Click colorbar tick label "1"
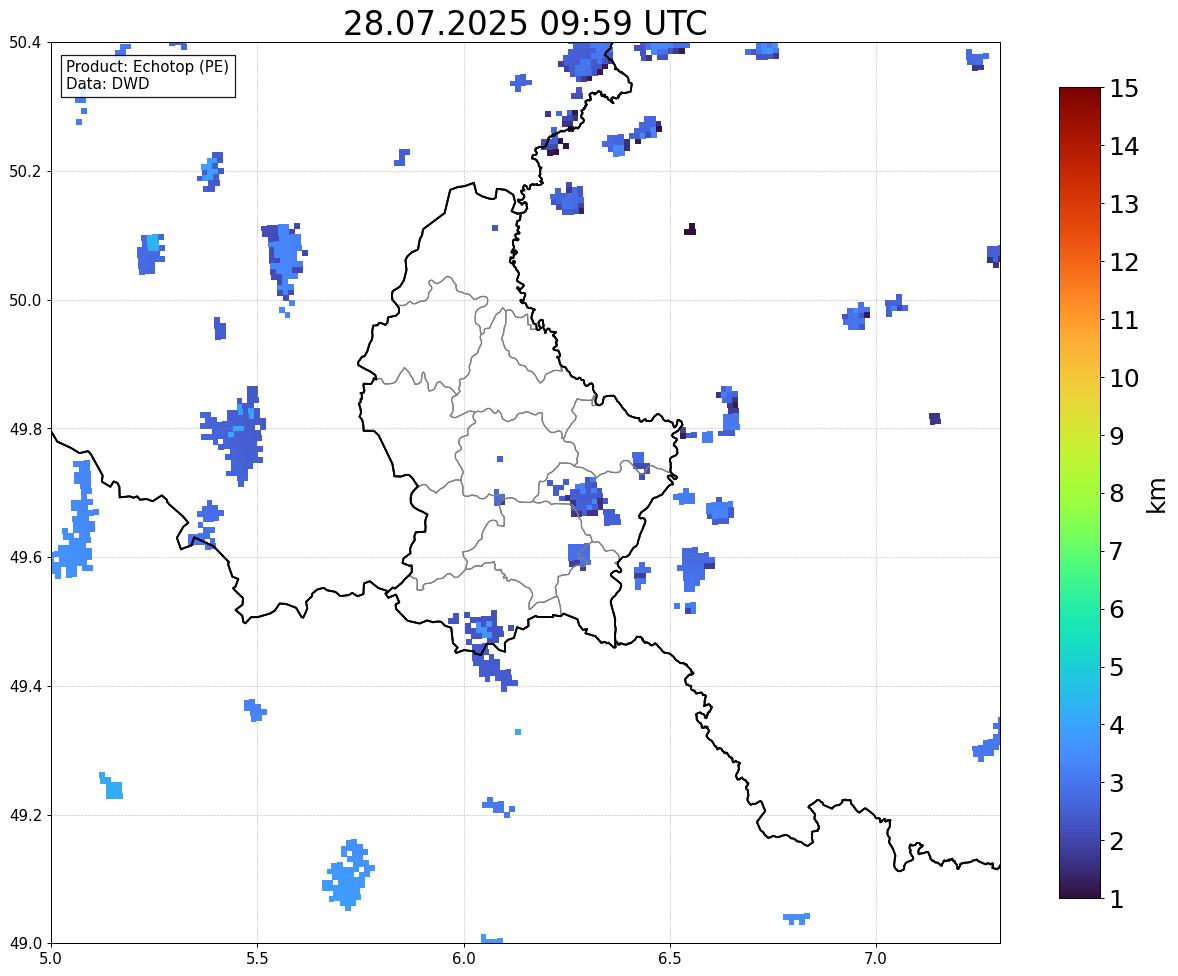The width and height of the screenshot is (1178, 976). (1117, 899)
